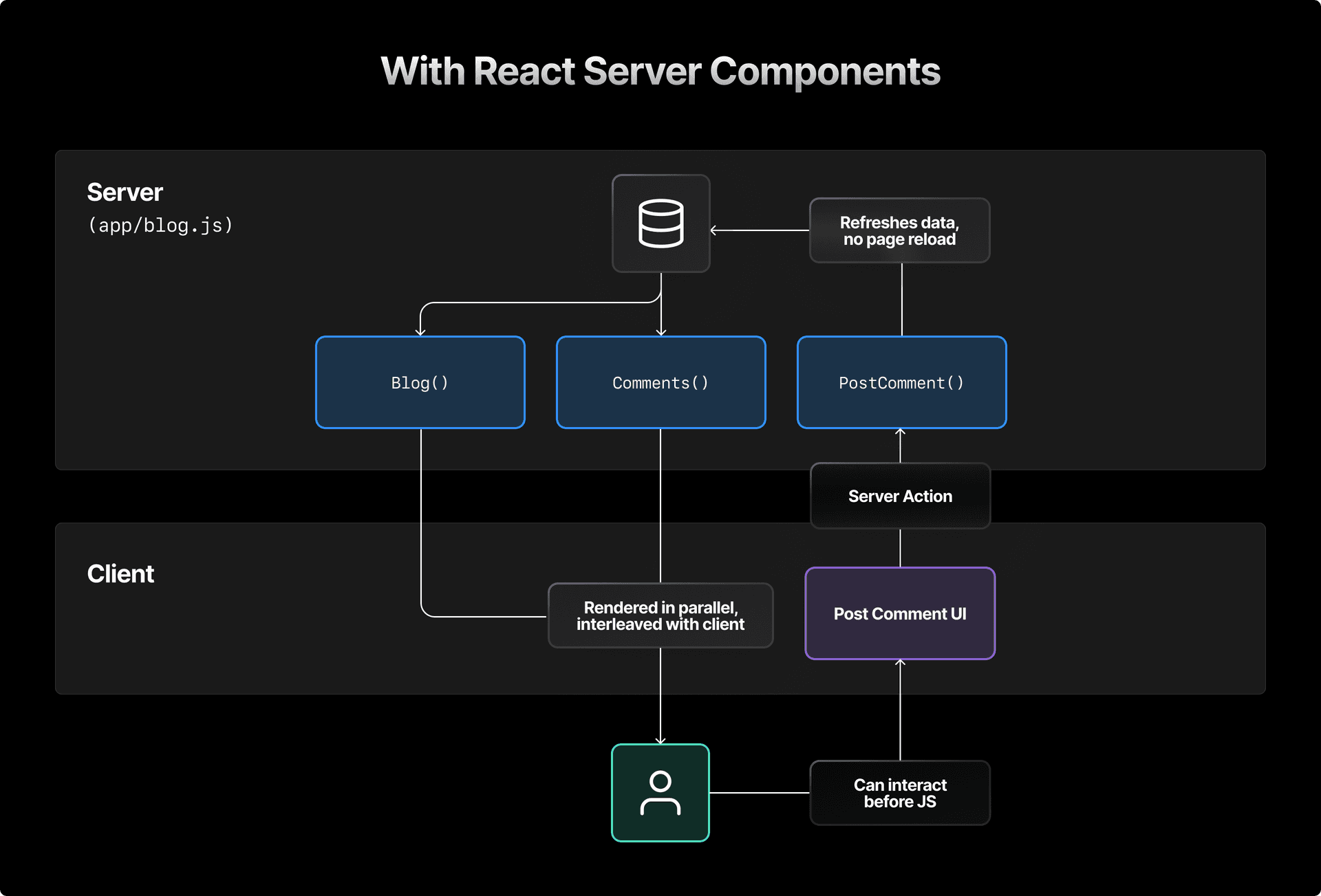This screenshot has height=896, width=1321.
Task: Click the Blog() component box
Action: tap(420, 382)
